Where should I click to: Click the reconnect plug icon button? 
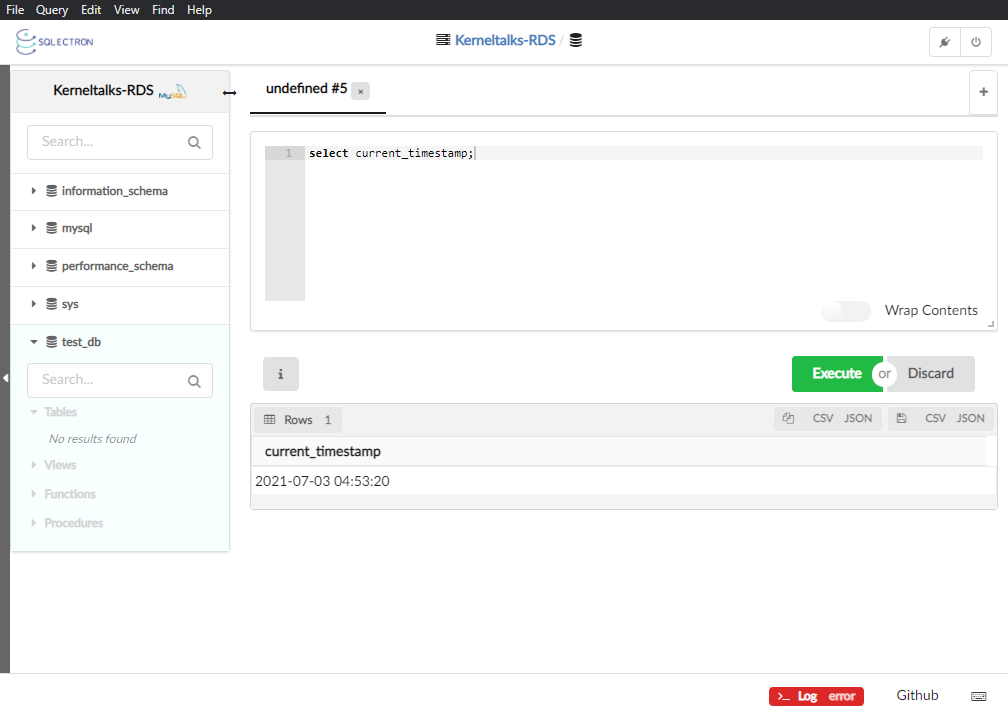[945, 42]
